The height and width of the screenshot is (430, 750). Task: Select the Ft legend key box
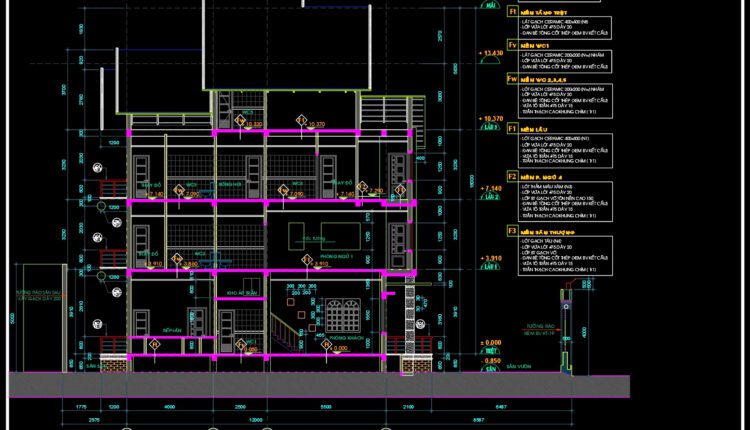coord(512,11)
